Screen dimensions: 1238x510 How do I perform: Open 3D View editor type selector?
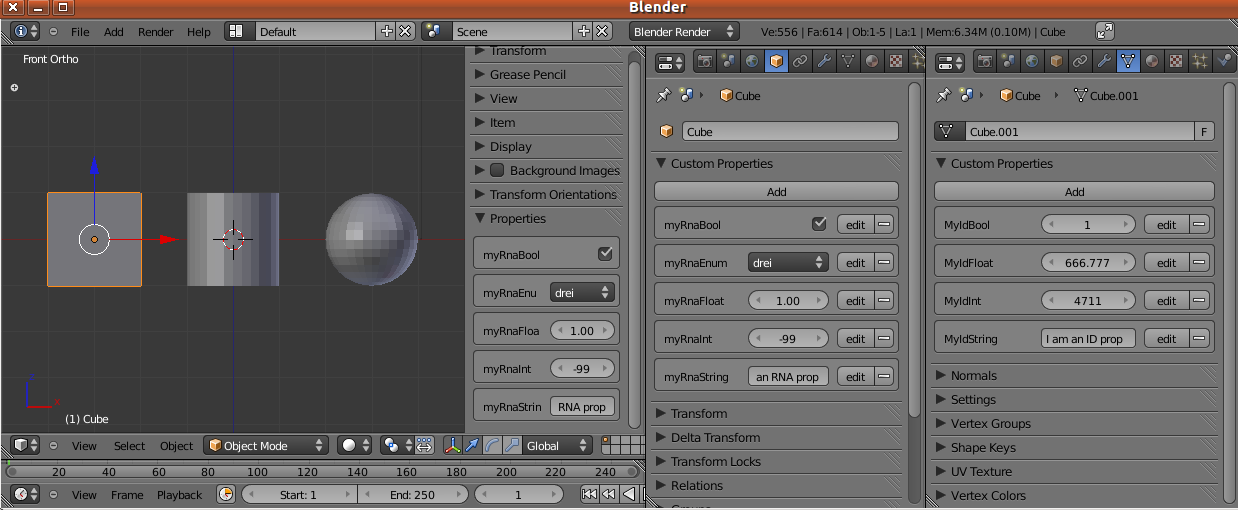26,446
